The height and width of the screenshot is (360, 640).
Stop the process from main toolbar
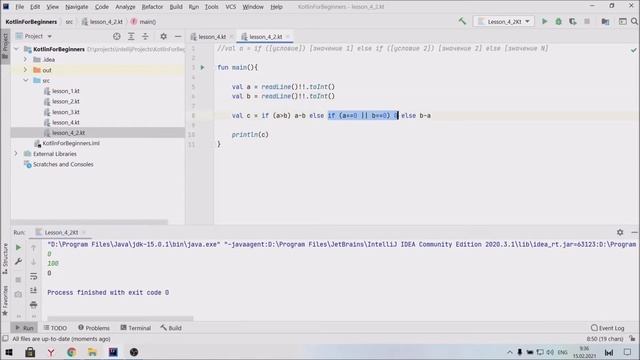(587, 21)
